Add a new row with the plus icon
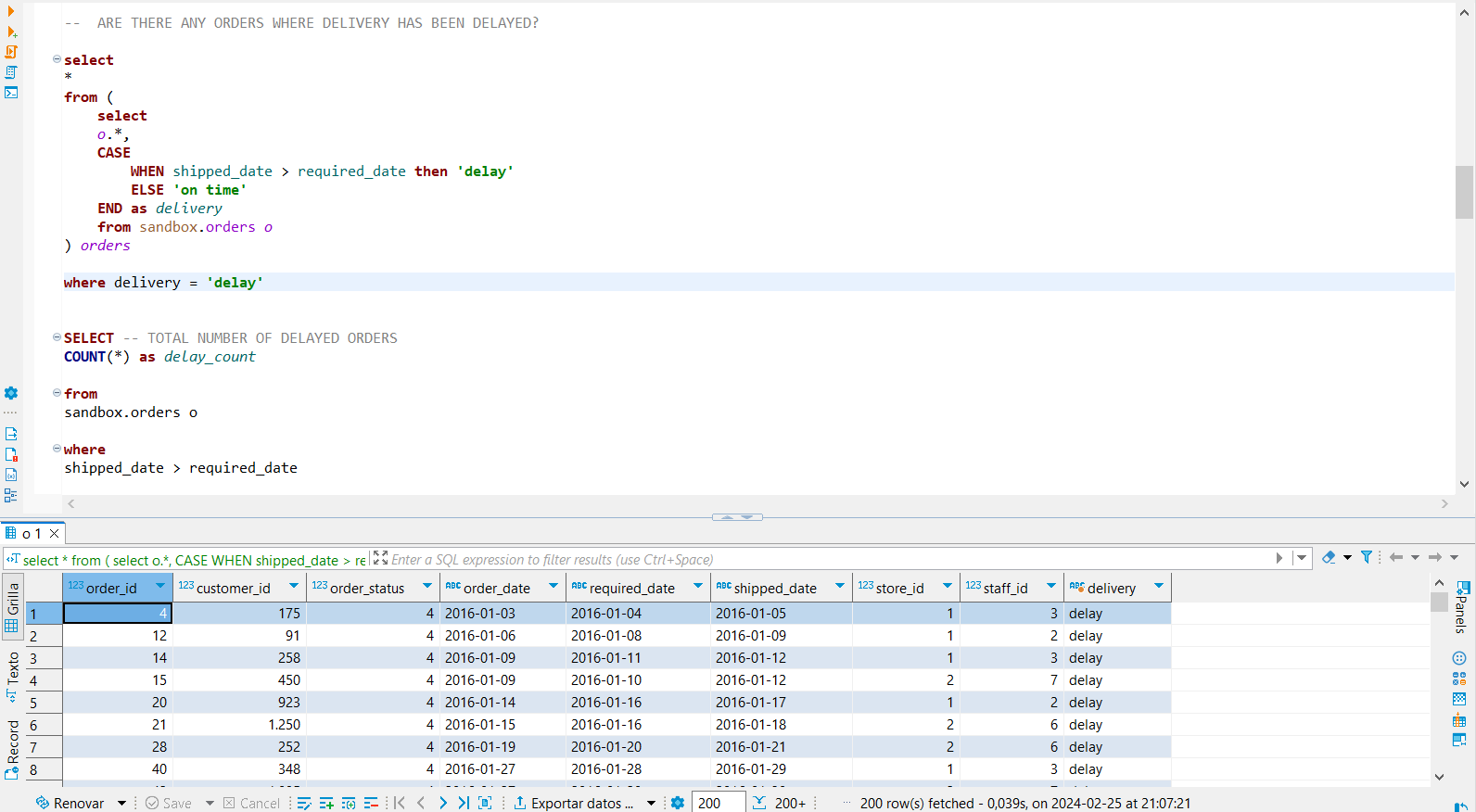This screenshot has height=812, width=1476. [326, 803]
